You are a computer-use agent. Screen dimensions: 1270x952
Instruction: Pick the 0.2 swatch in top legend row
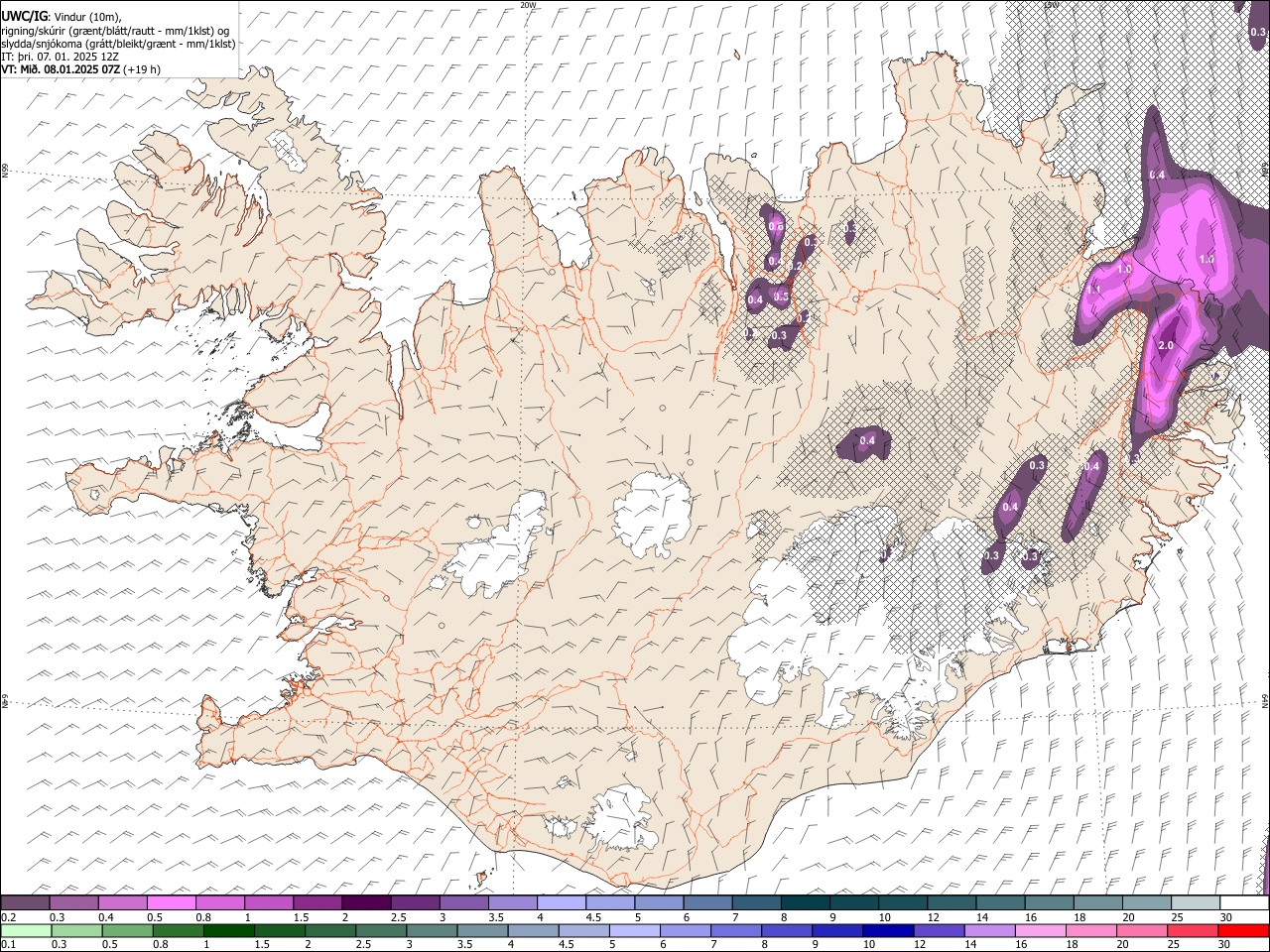[25, 902]
